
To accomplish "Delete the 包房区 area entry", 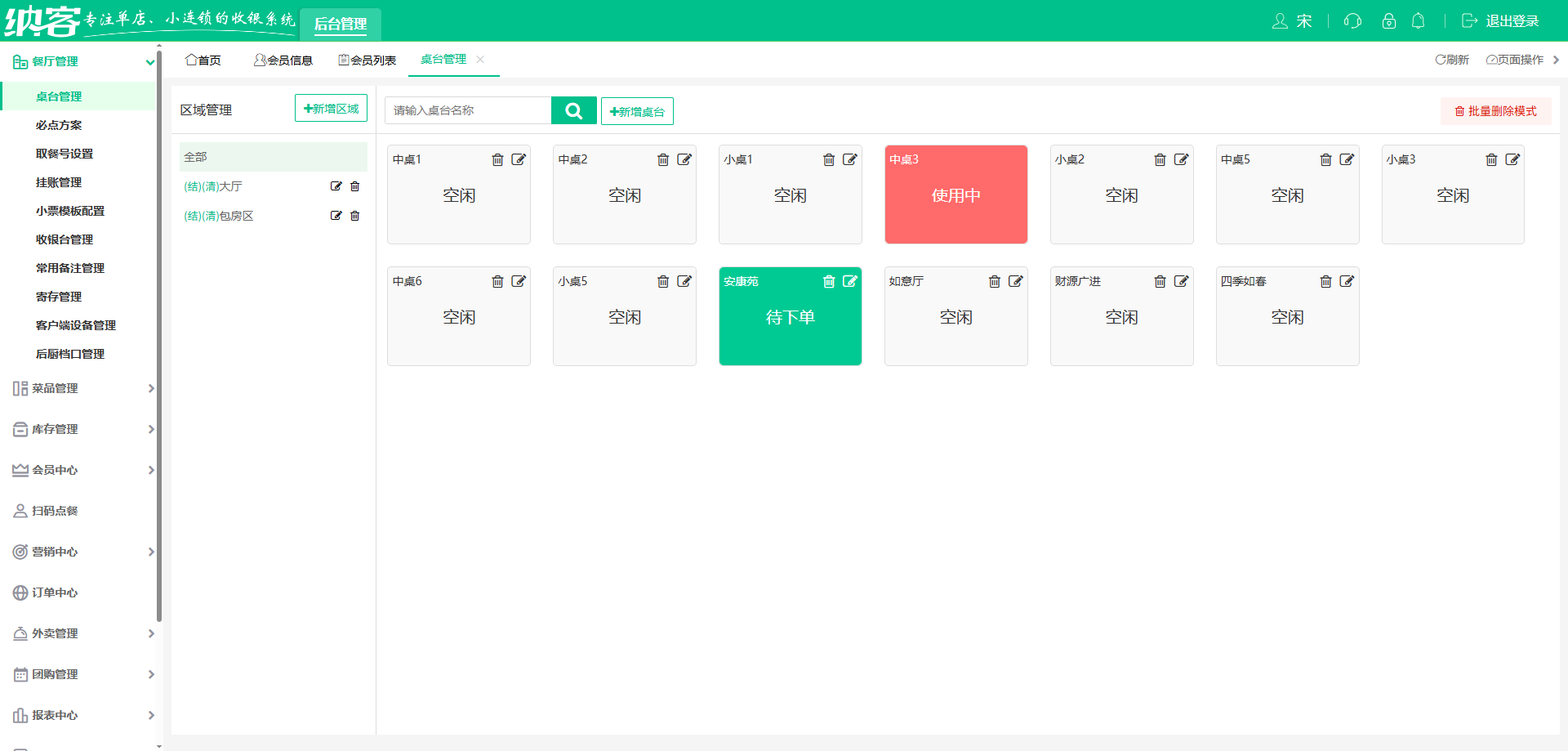I will pyautogui.click(x=354, y=216).
